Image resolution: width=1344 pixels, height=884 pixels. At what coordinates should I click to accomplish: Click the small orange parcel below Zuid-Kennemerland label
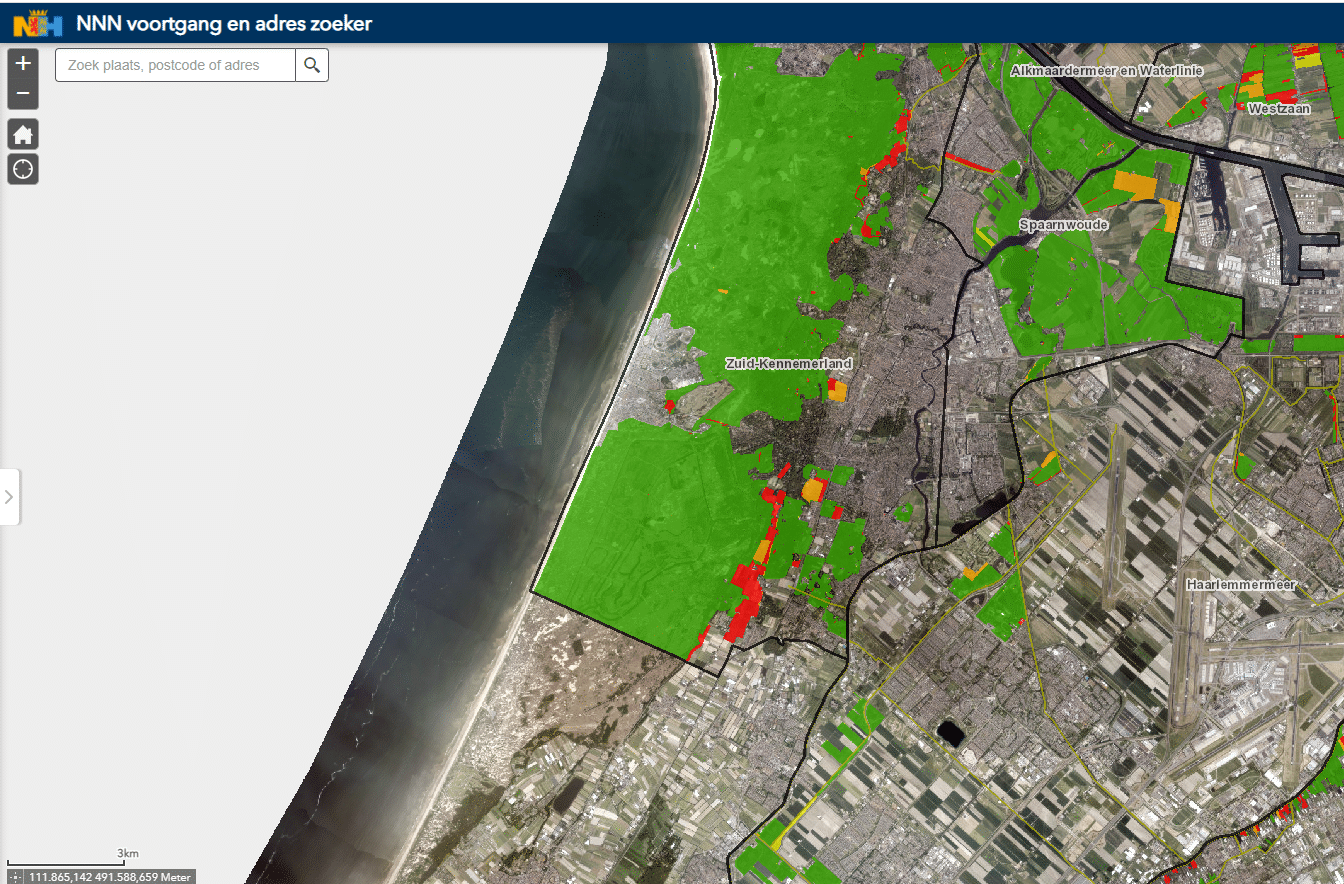click(837, 391)
